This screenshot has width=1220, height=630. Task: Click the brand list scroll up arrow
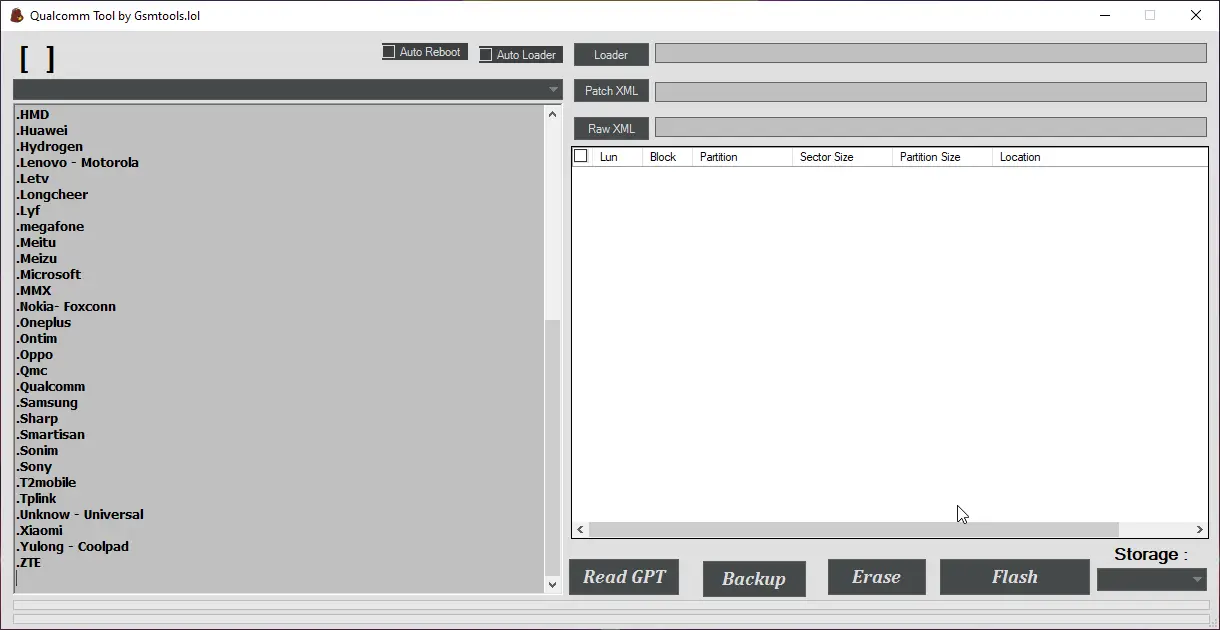[553, 114]
